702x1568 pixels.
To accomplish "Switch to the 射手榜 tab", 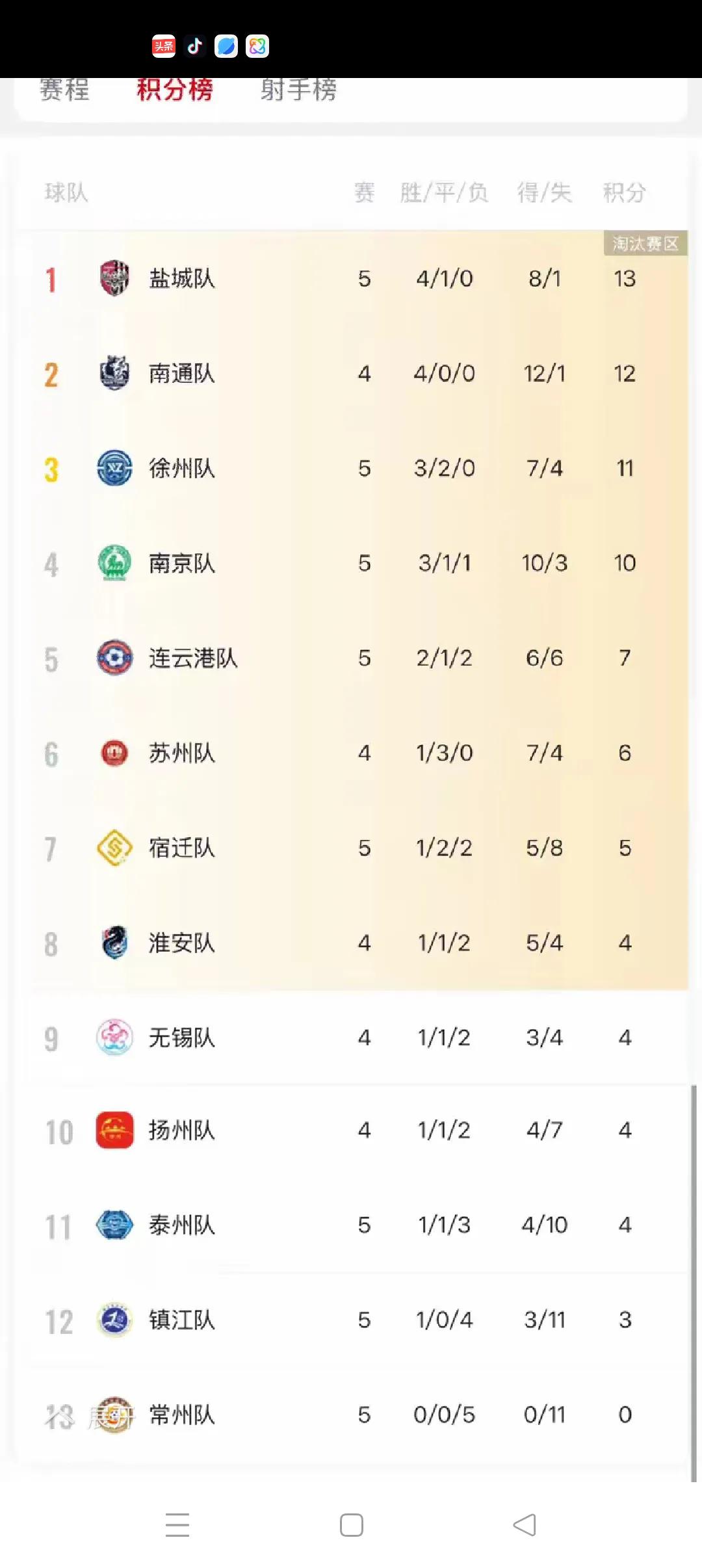I will pos(299,90).
